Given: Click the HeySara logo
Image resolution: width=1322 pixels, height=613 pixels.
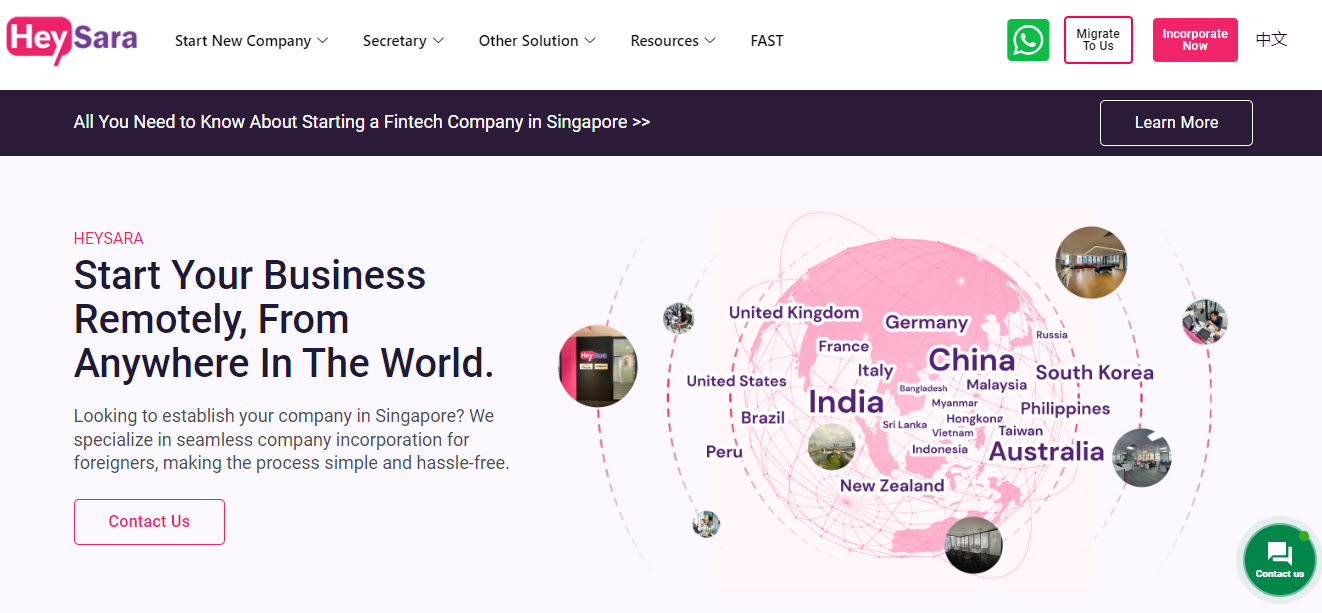Looking at the screenshot, I should pos(71,40).
